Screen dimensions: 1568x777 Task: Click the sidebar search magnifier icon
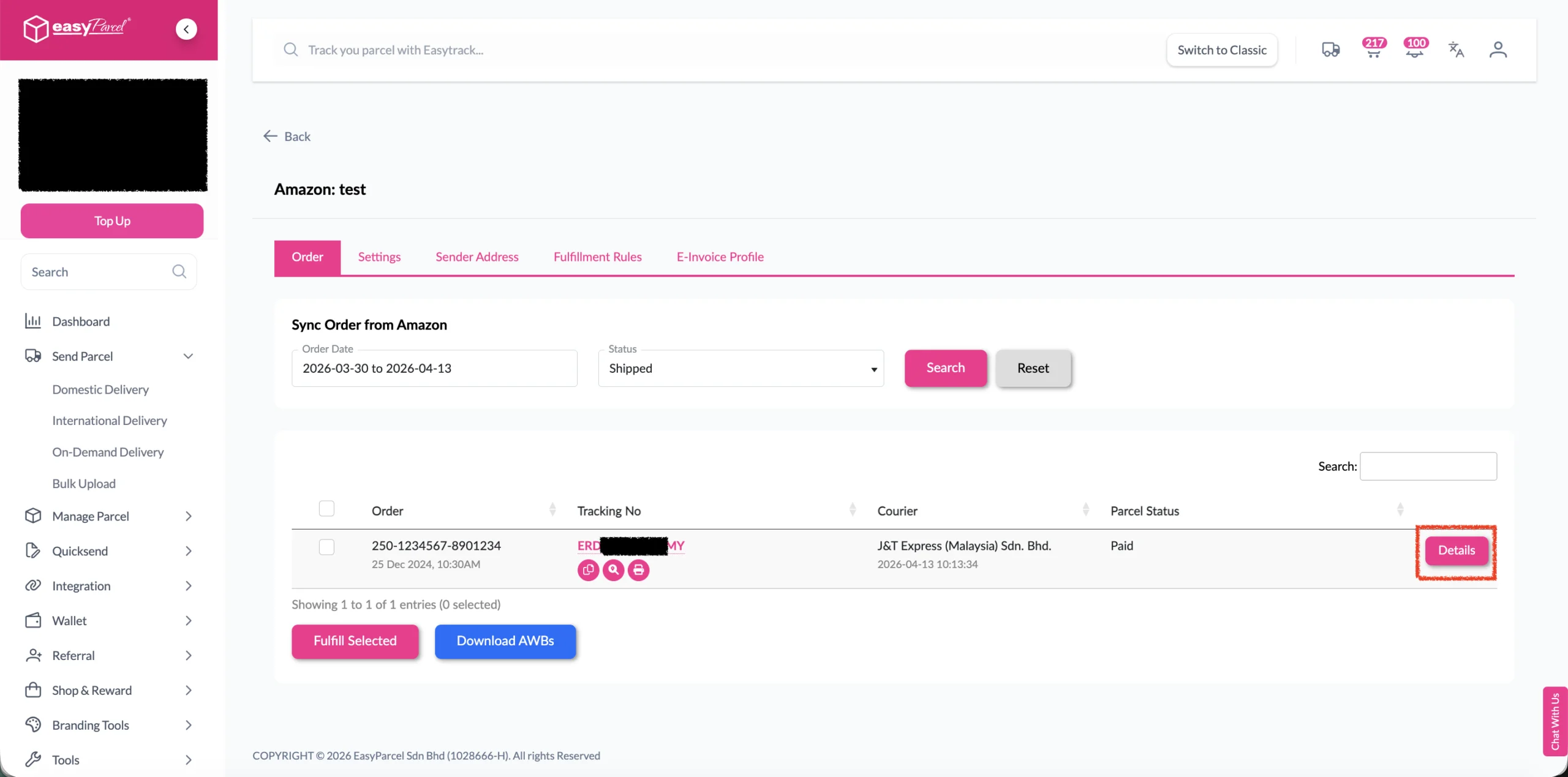click(179, 271)
